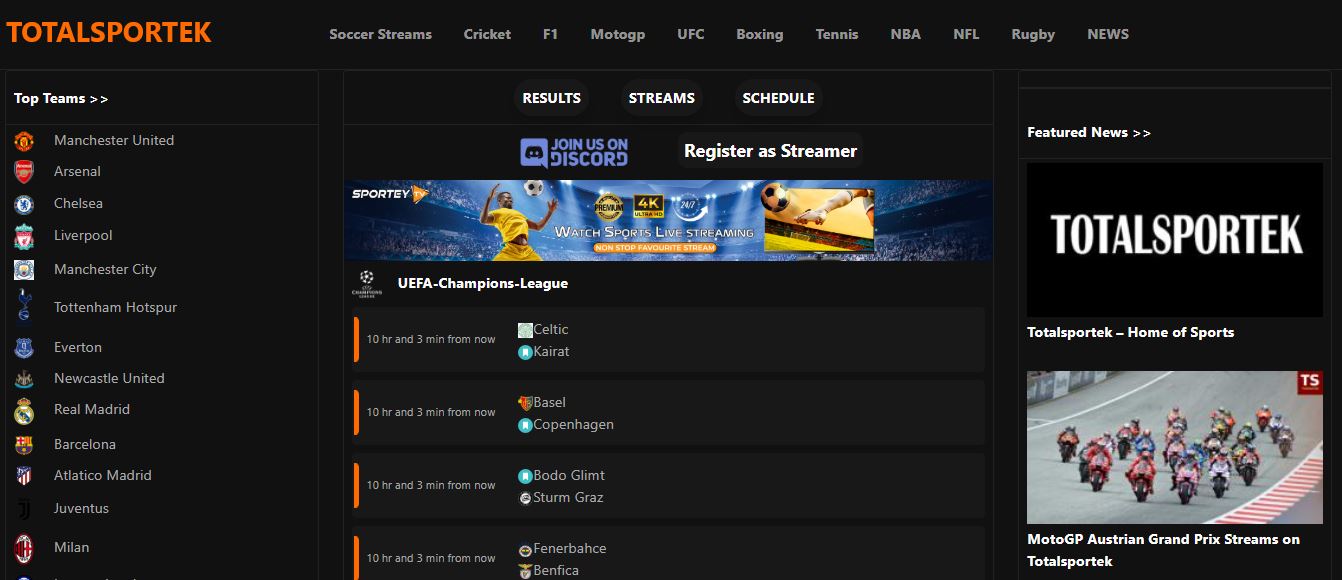Image resolution: width=1342 pixels, height=580 pixels.
Task: Click the Barcelona crest icon
Action: click(x=24, y=445)
